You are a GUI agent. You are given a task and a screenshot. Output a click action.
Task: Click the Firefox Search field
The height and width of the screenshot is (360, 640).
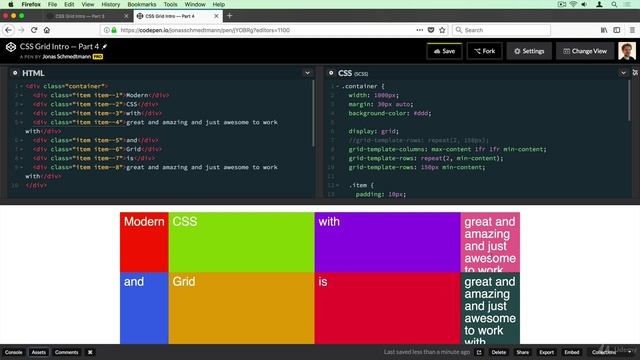point(501,30)
